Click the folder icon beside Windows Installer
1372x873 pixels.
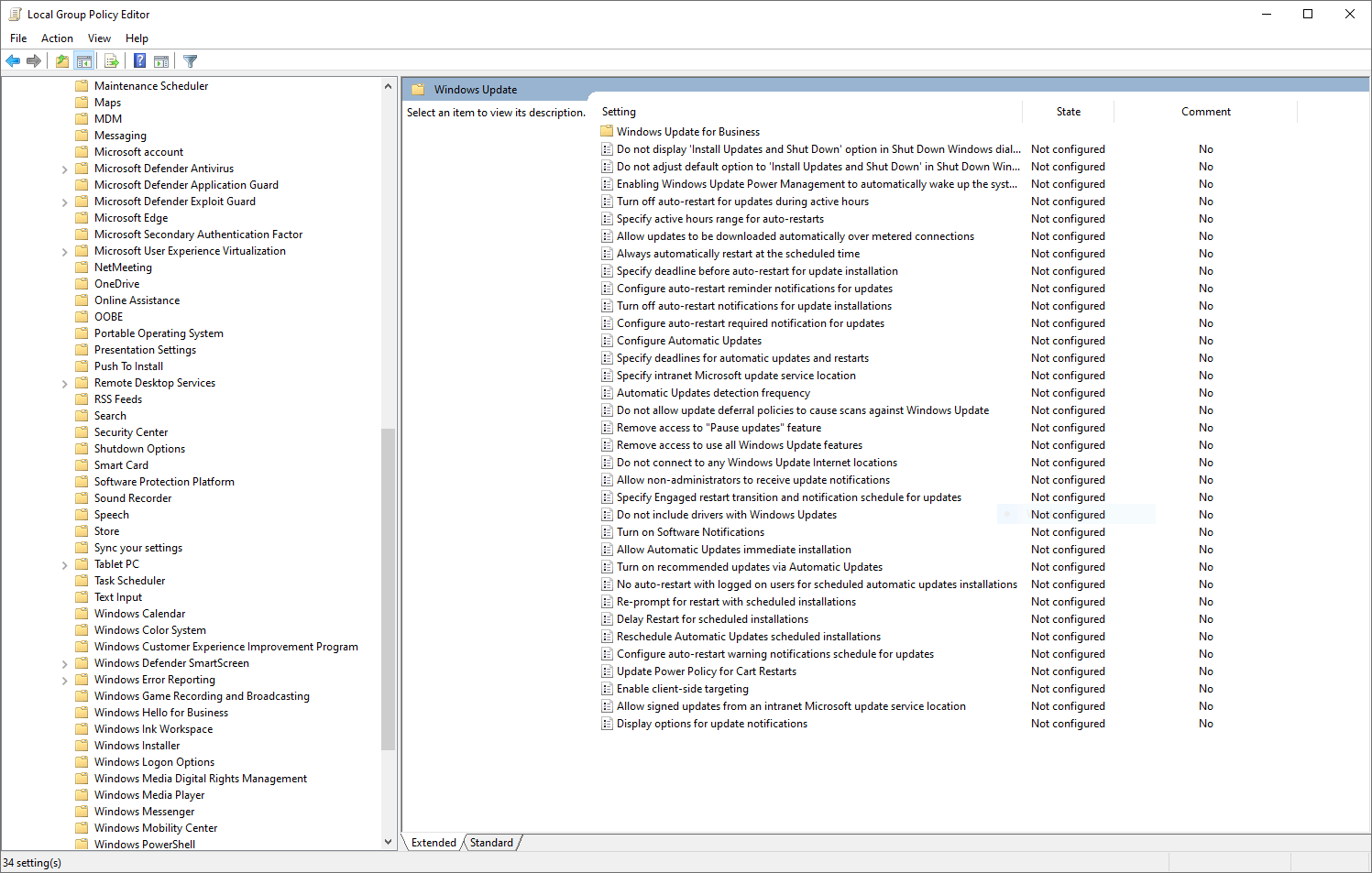coord(82,746)
